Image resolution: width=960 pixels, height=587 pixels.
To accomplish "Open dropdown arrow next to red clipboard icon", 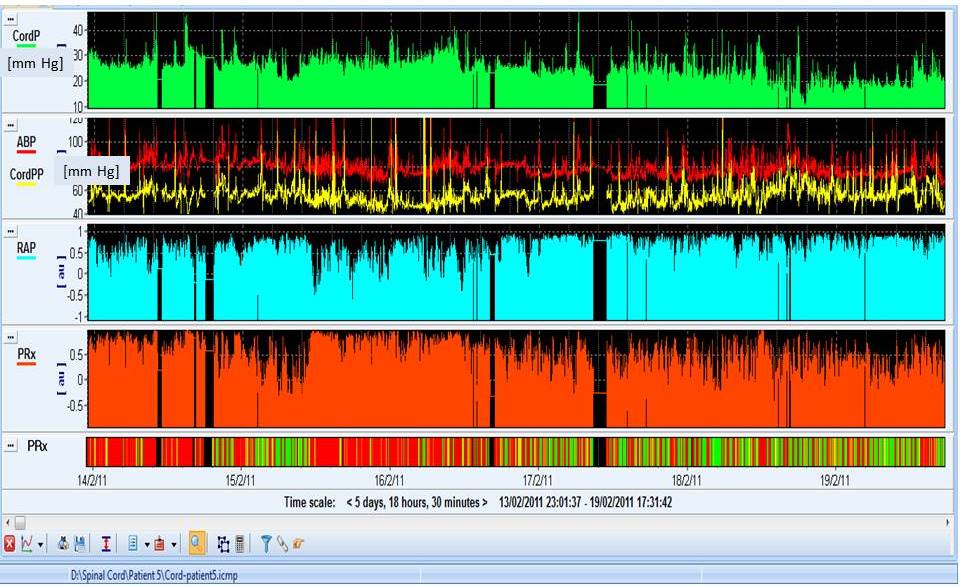I will point(174,545).
